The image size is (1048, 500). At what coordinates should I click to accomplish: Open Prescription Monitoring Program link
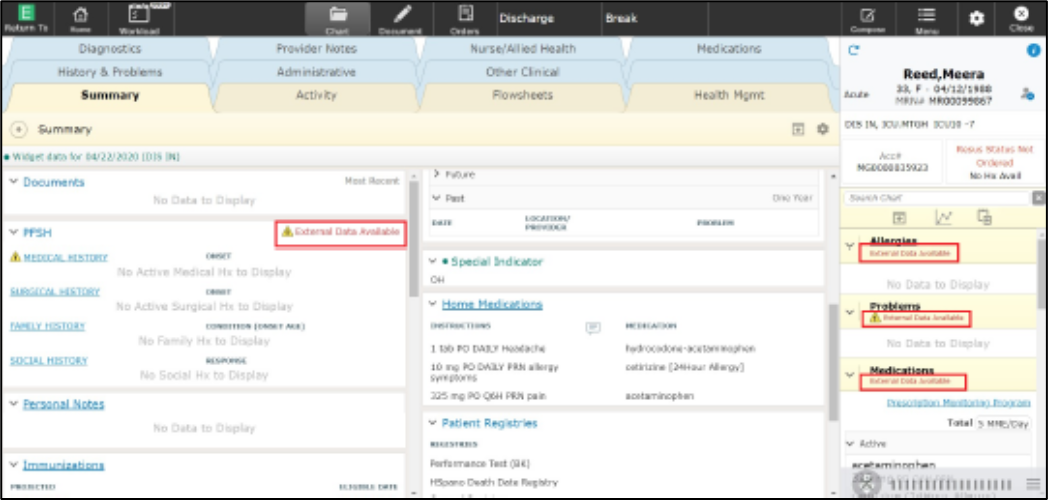958,402
